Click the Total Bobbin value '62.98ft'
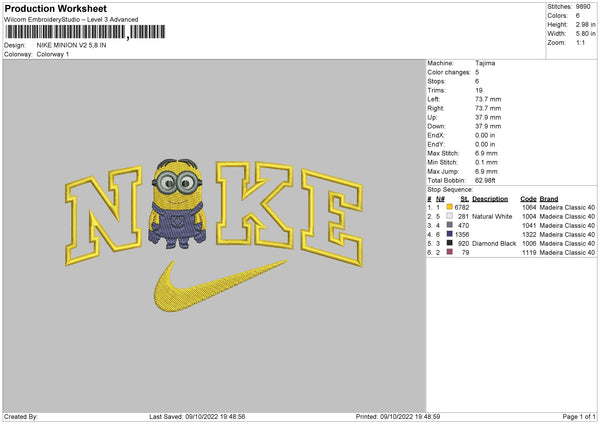Screen dimensions: 600x424 point(486,180)
